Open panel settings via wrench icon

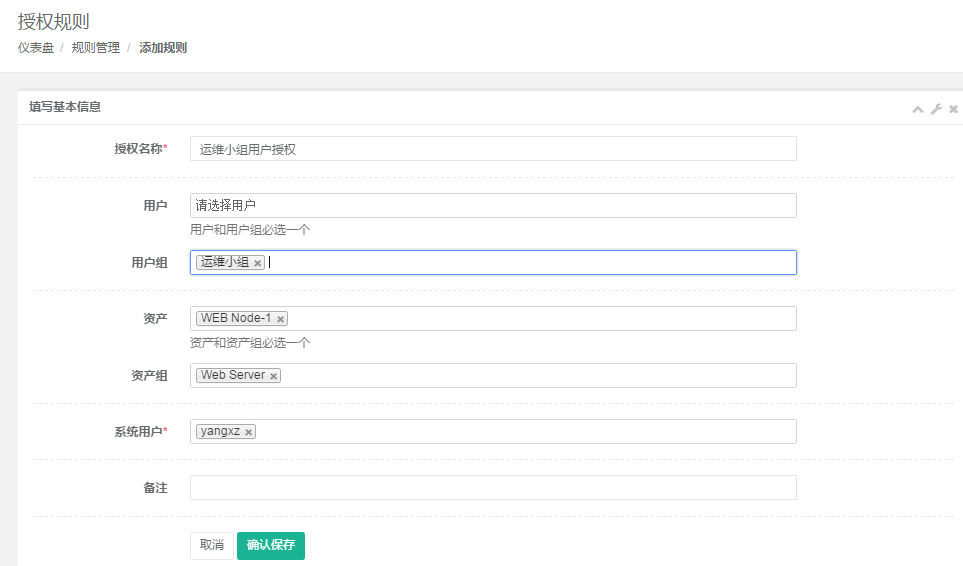click(936, 109)
